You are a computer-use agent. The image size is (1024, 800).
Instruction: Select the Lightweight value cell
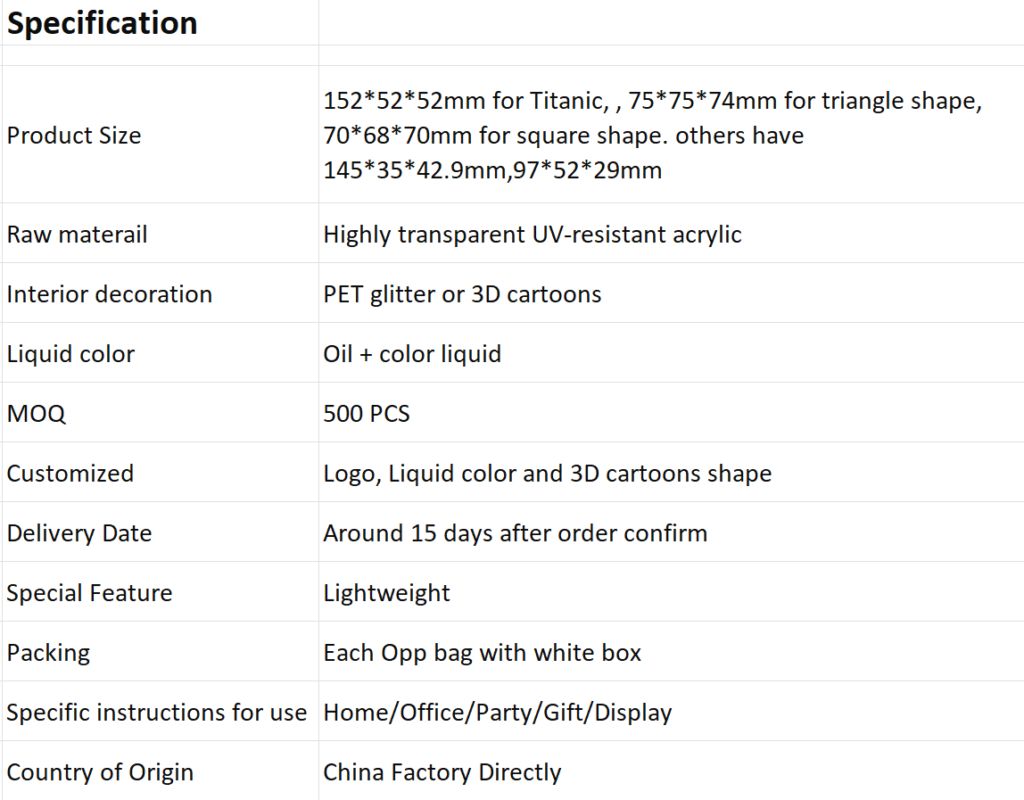point(671,592)
